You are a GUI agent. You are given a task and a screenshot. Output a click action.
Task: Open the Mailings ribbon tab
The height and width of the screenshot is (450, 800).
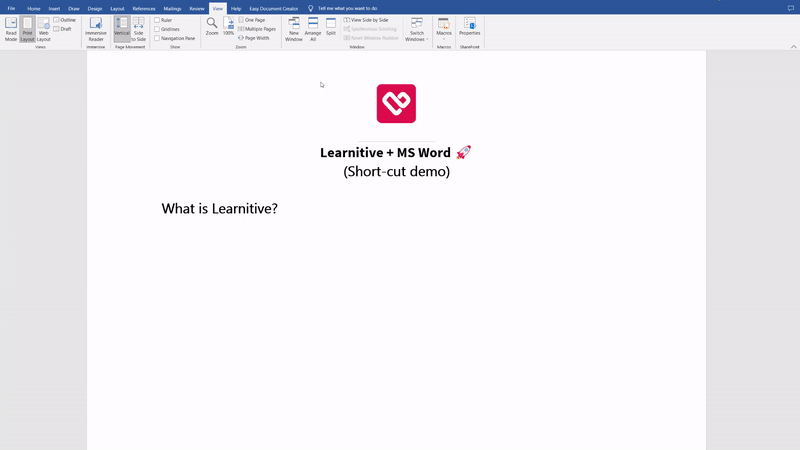click(x=172, y=9)
